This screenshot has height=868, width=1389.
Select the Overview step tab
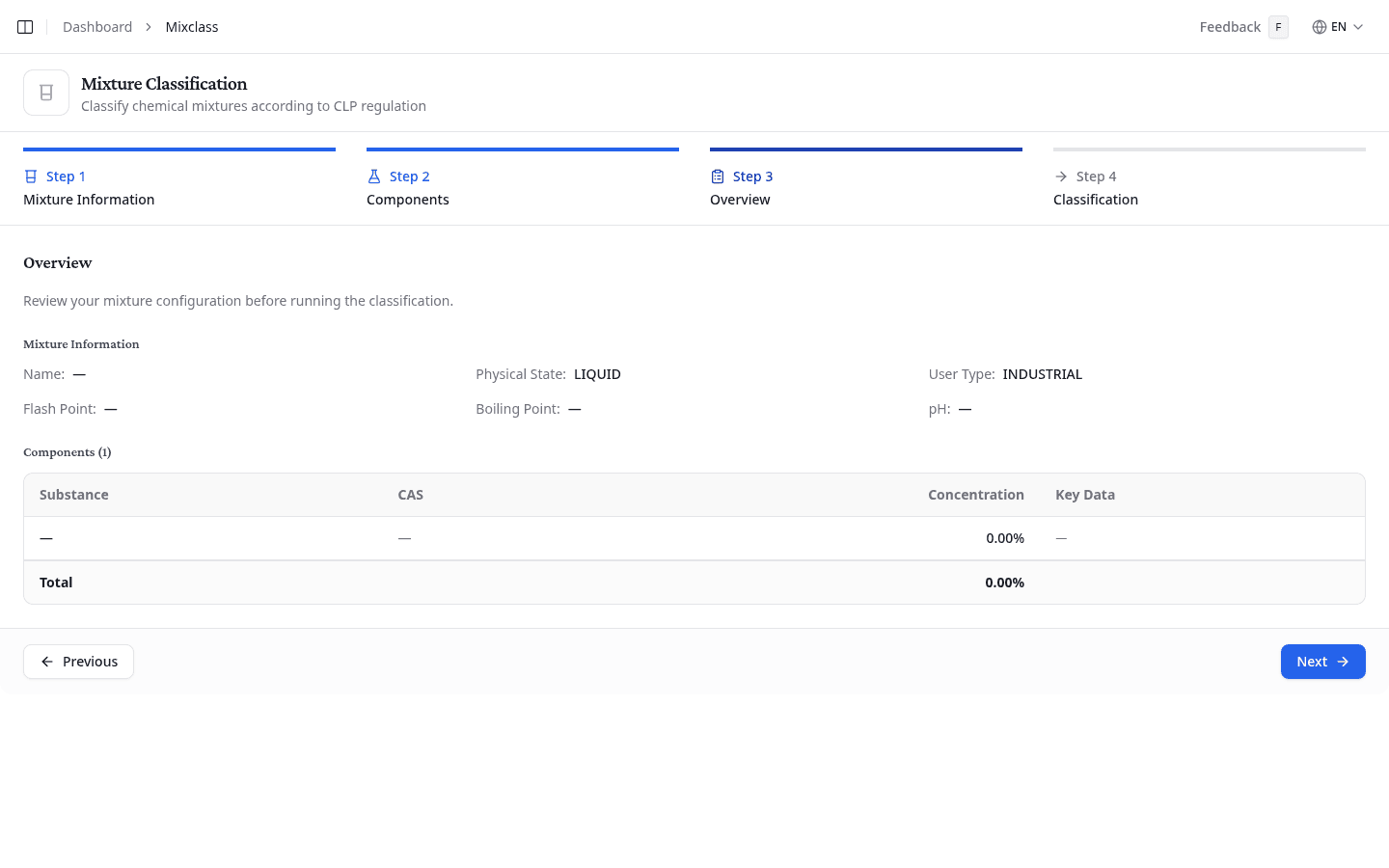tap(740, 200)
